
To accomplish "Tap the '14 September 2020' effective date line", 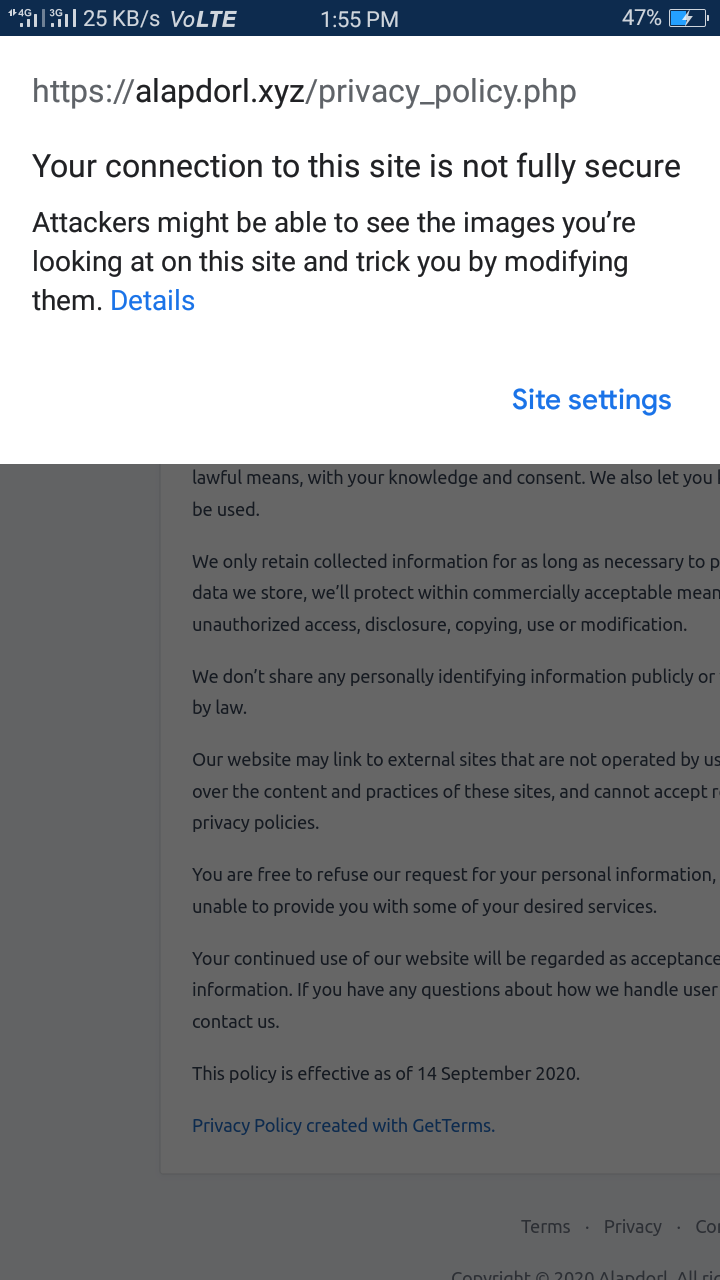I will (386, 1073).
